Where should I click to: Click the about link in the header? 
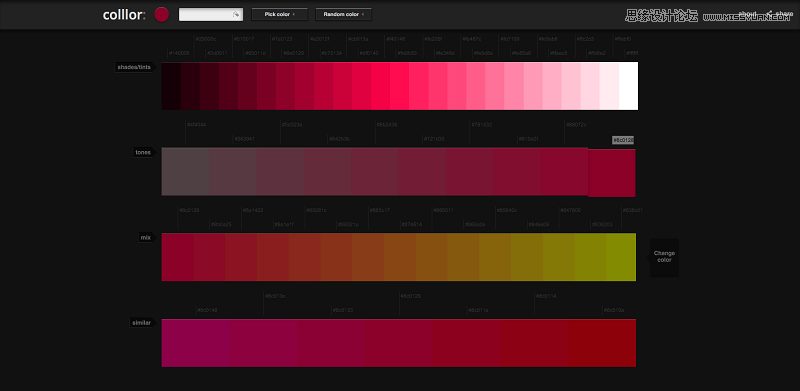[747, 13]
